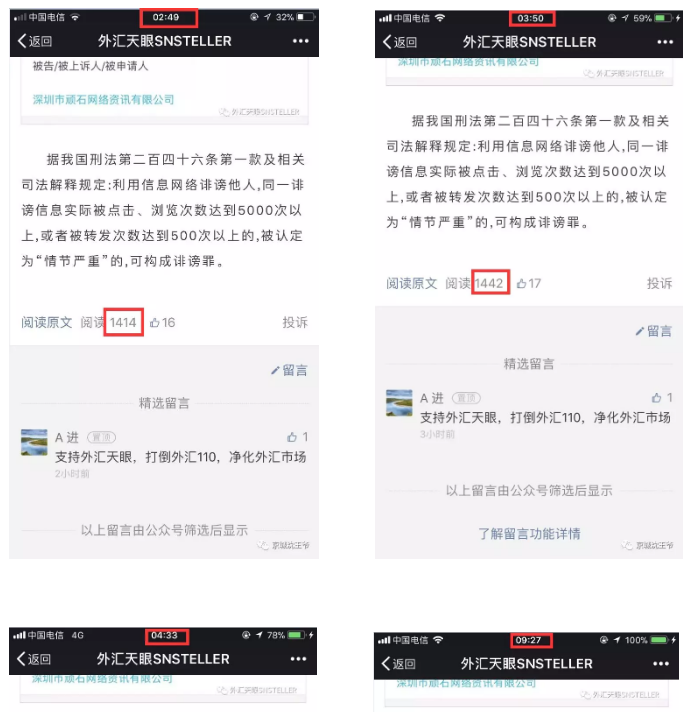Tap the back arrow in the 04:33 screenshot
This screenshot has width=685, height=712.
pyautogui.click(x=34, y=659)
